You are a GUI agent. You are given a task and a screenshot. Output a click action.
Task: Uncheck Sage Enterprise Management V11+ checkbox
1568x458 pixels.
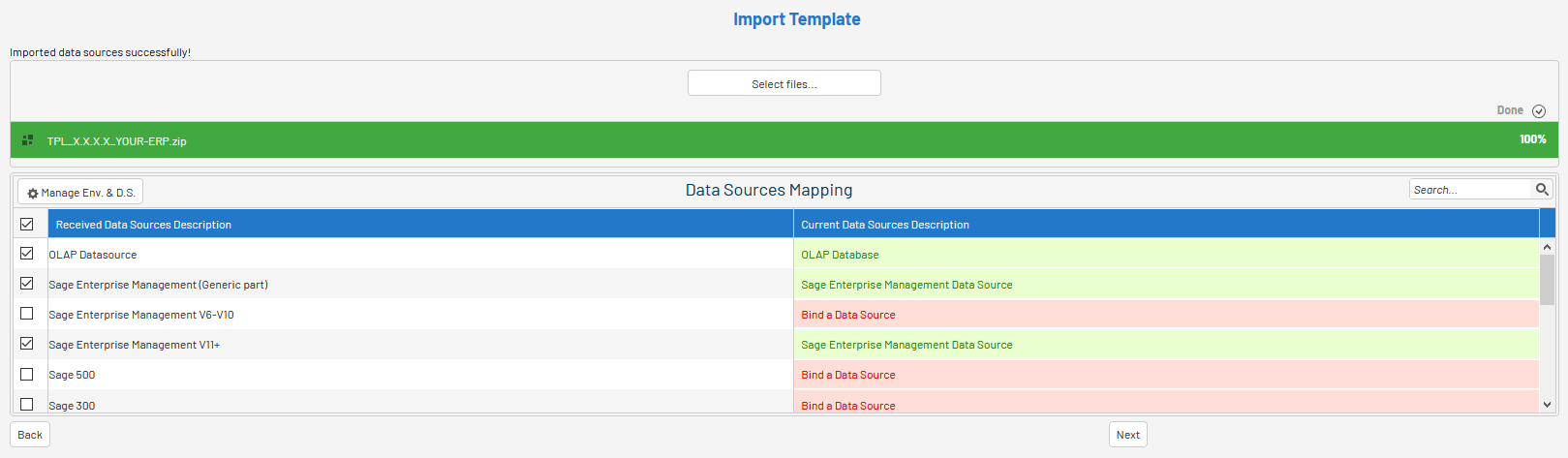click(27, 344)
